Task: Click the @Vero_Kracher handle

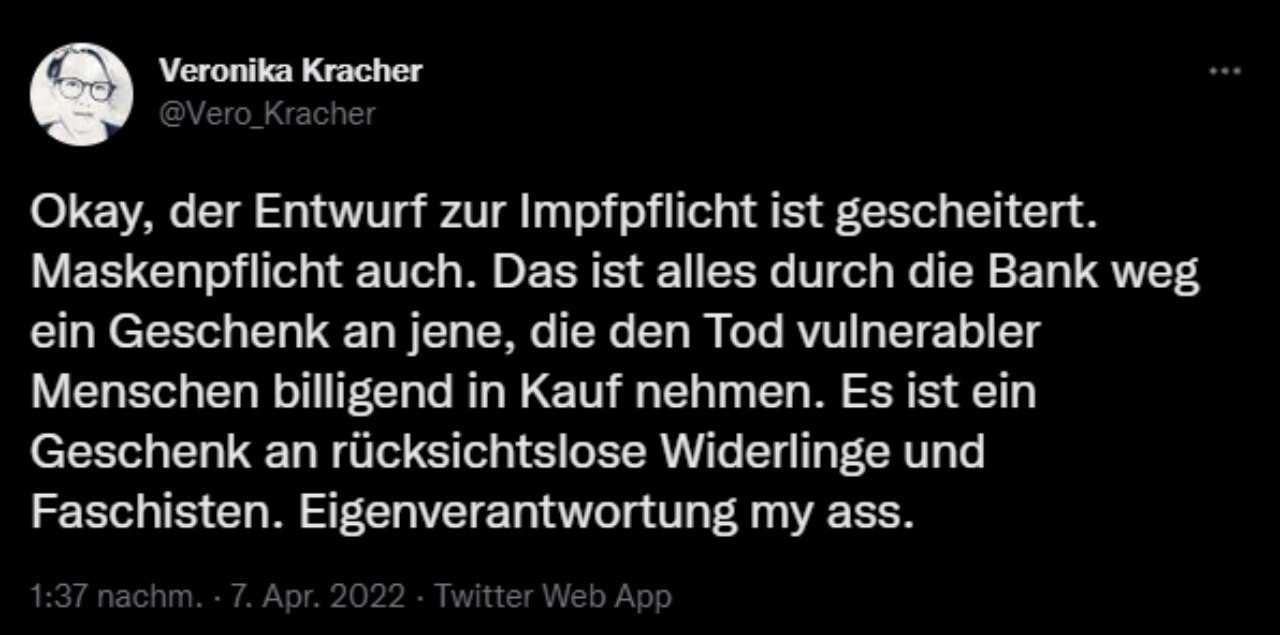Action: pos(266,114)
